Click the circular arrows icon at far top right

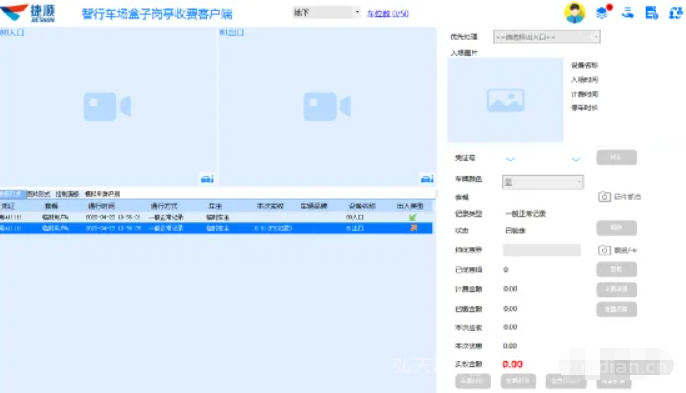676,13
